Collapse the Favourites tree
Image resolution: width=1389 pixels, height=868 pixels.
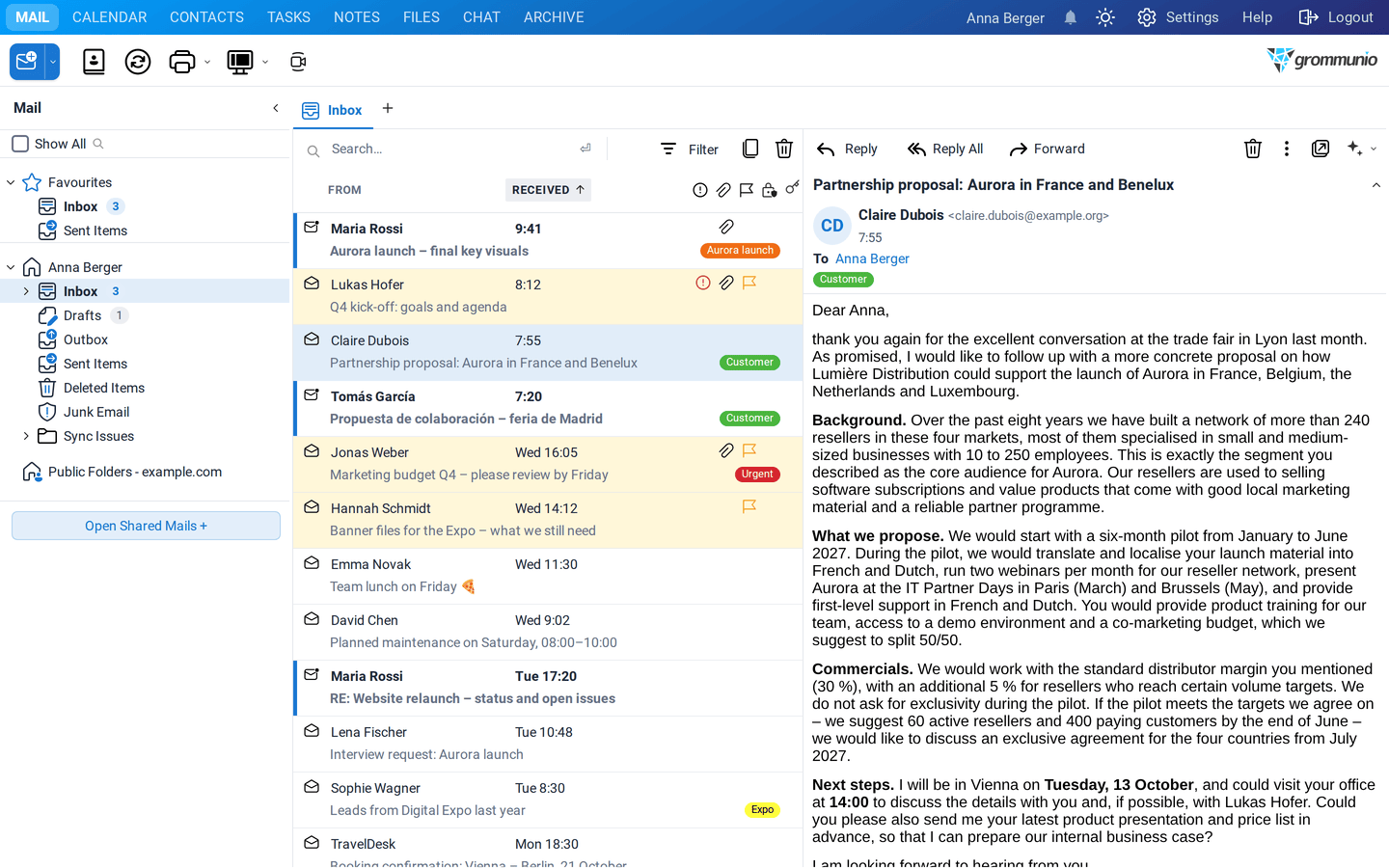pos(11,182)
